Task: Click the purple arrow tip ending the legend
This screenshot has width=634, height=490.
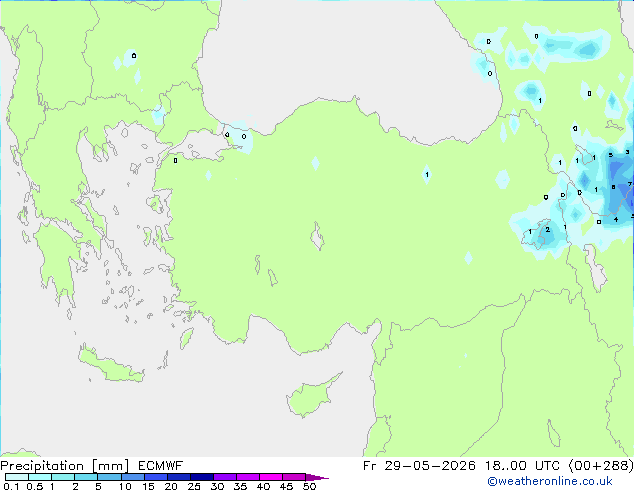Action: [x=317, y=477]
